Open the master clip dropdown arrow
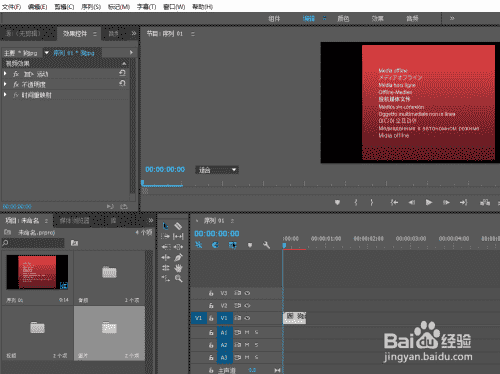Image resolution: width=500 pixels, height=374 pixels. (46, 53)
